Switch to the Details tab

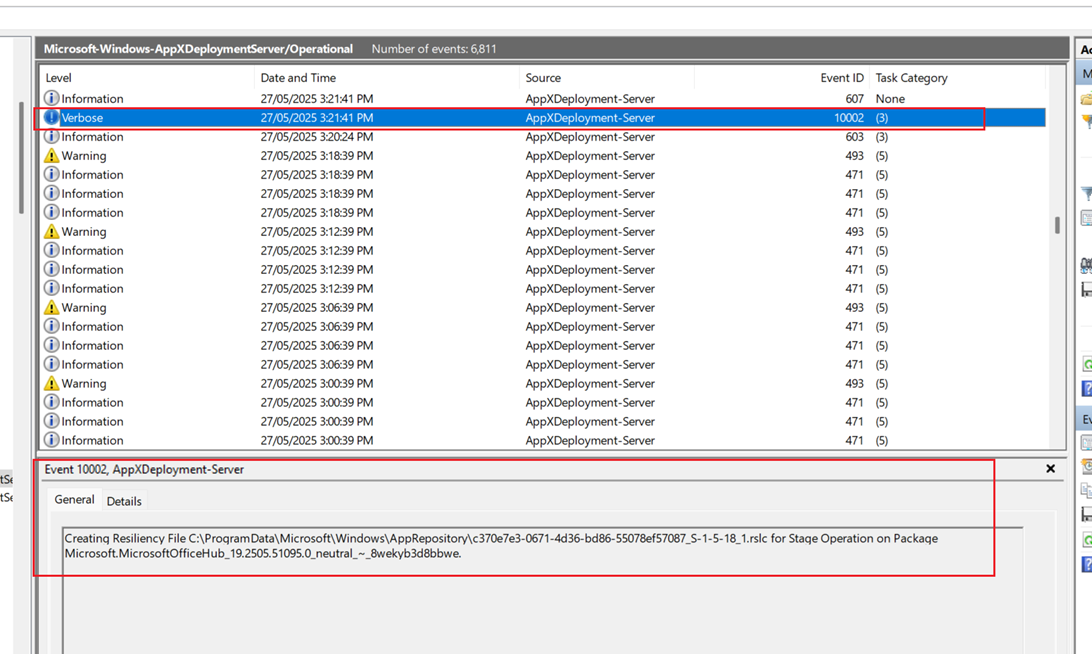coord(124,501)
